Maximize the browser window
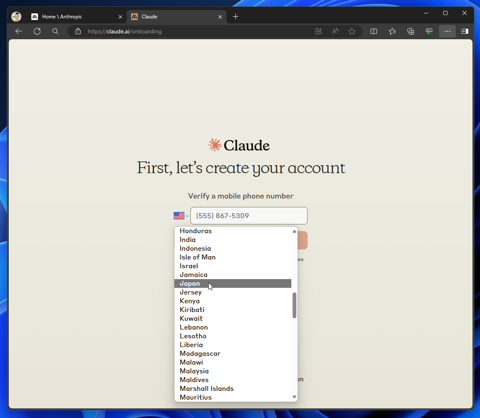 click(445, 13)
